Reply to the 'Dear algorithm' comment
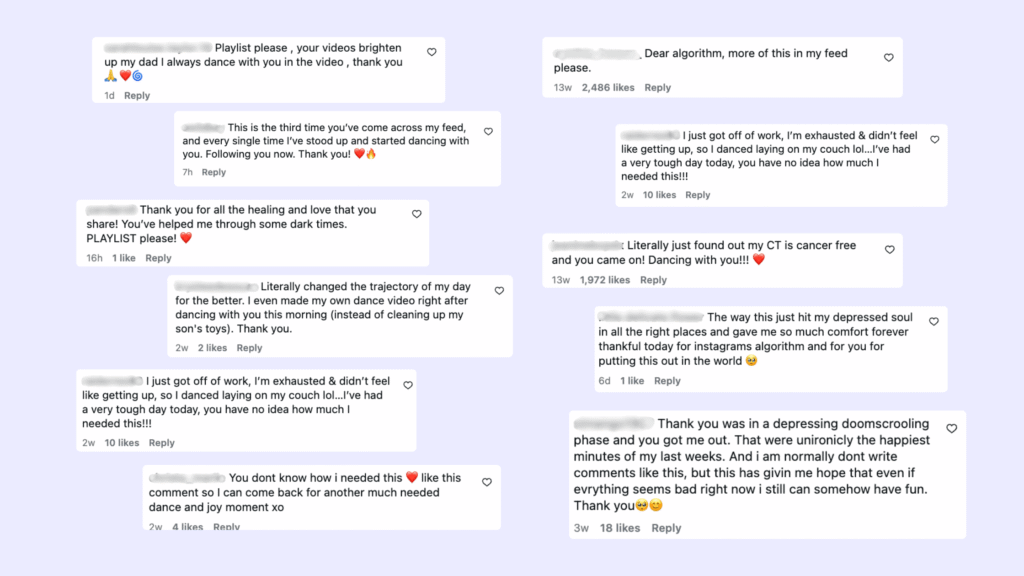 coord(658,88)
